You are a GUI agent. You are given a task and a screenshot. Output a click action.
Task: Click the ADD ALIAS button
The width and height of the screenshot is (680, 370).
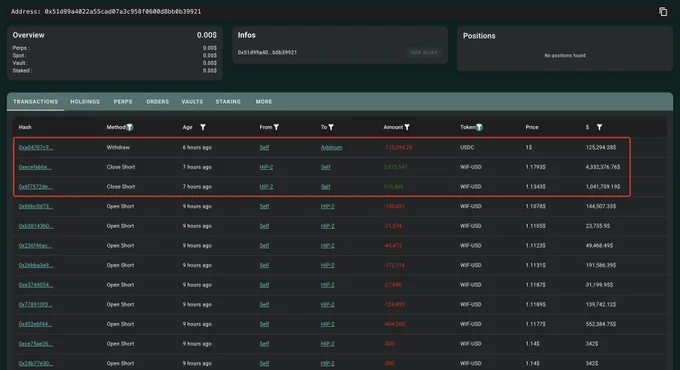tap(424, 52)
